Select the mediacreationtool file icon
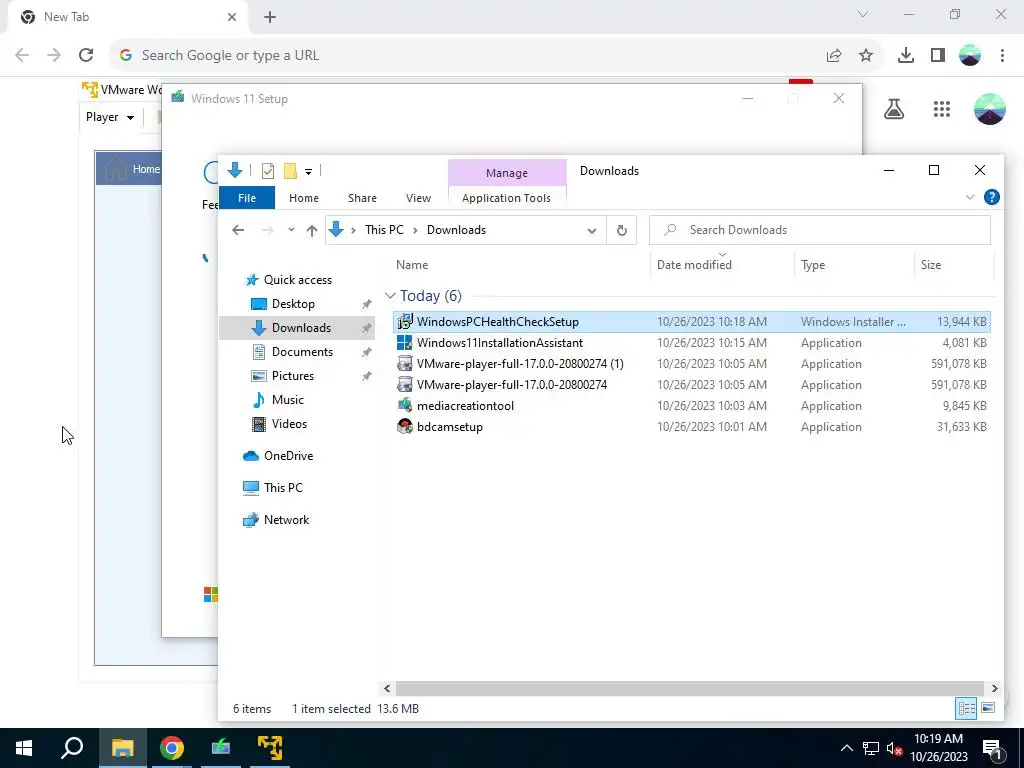 point(405,406)
